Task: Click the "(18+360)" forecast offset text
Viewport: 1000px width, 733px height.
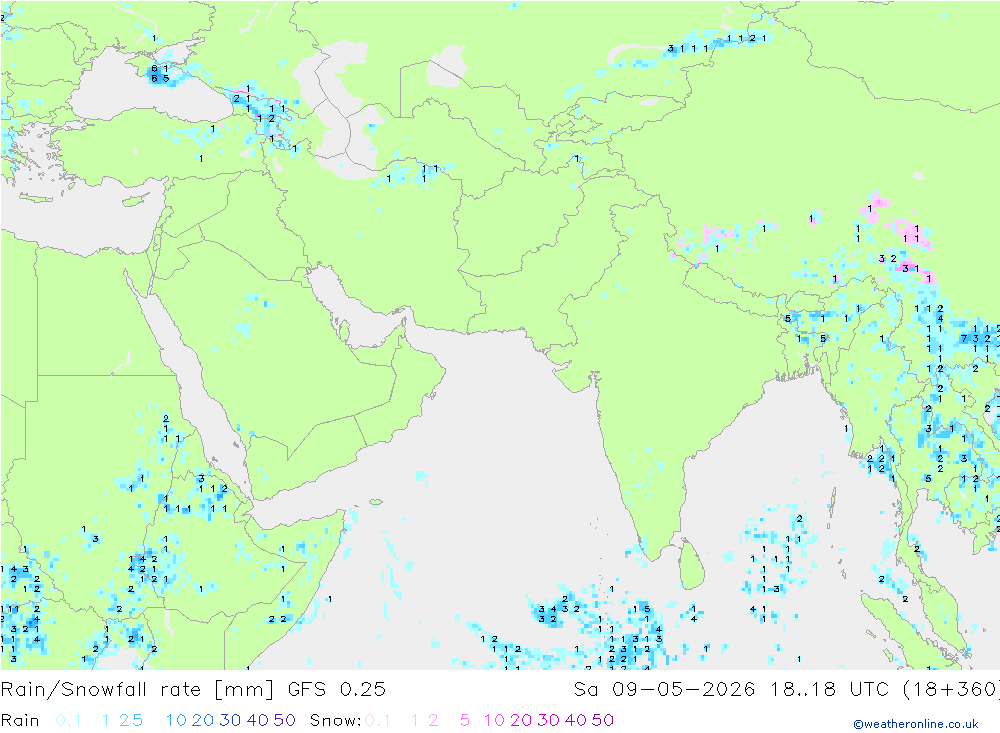Action: point(952,690)
